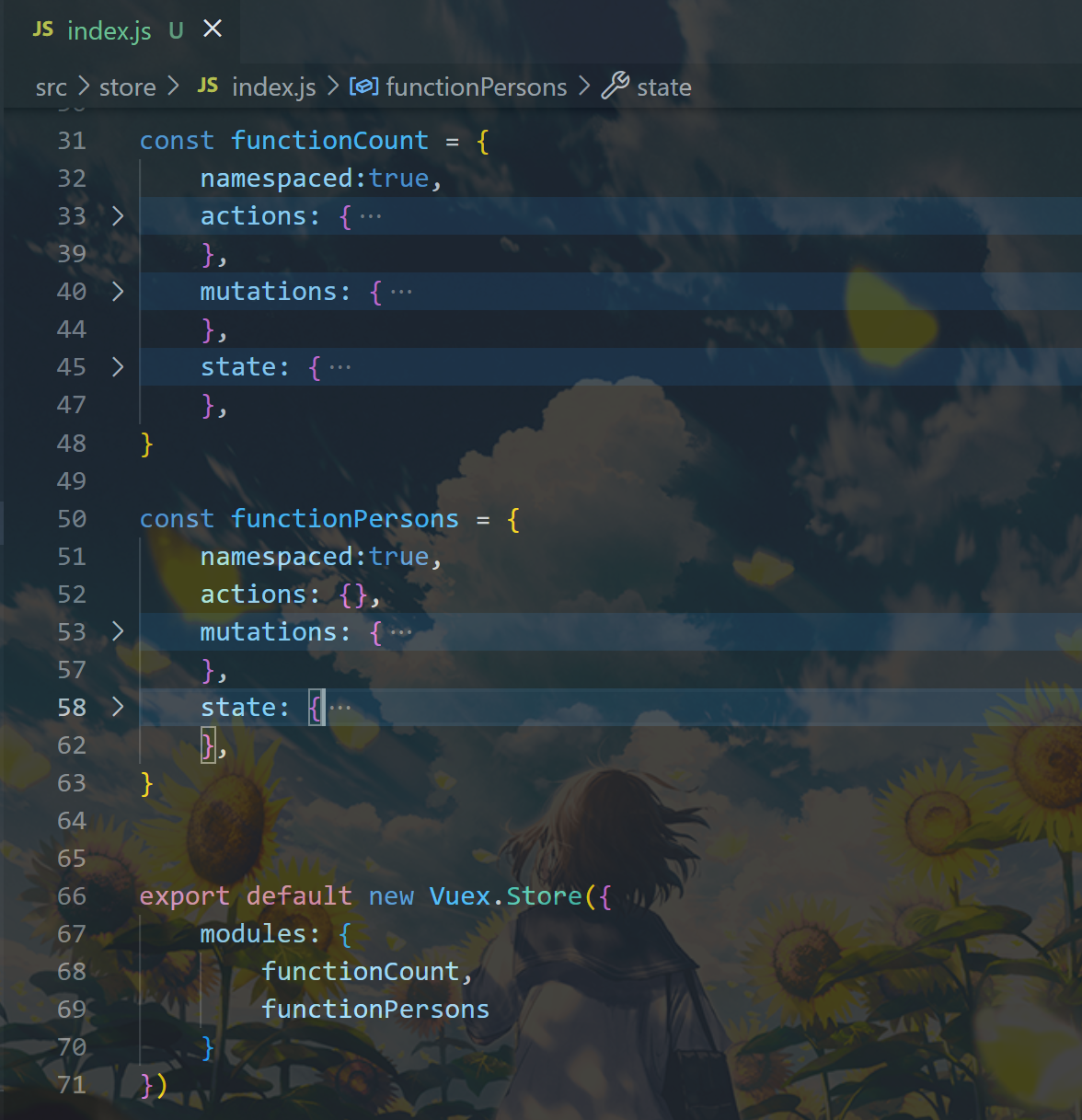
Task: Click the JS icon in the breadcrumb
Action: [x=208, y=86]
